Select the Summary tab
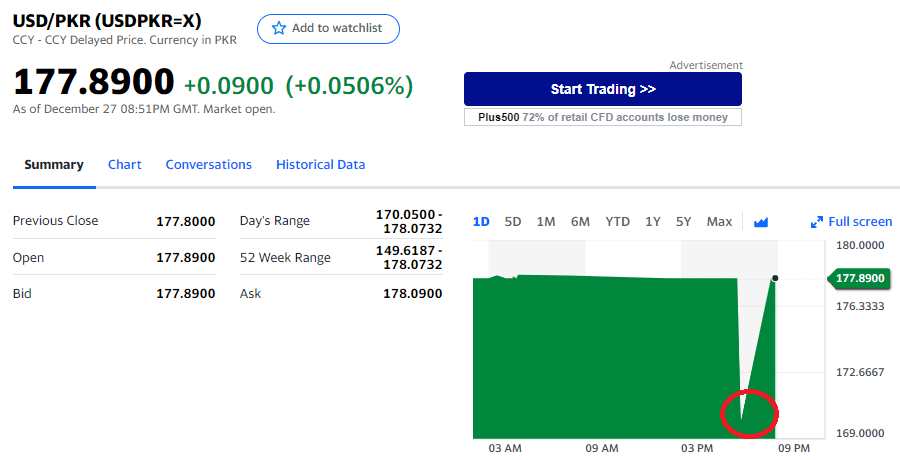 tap(54, 165)
